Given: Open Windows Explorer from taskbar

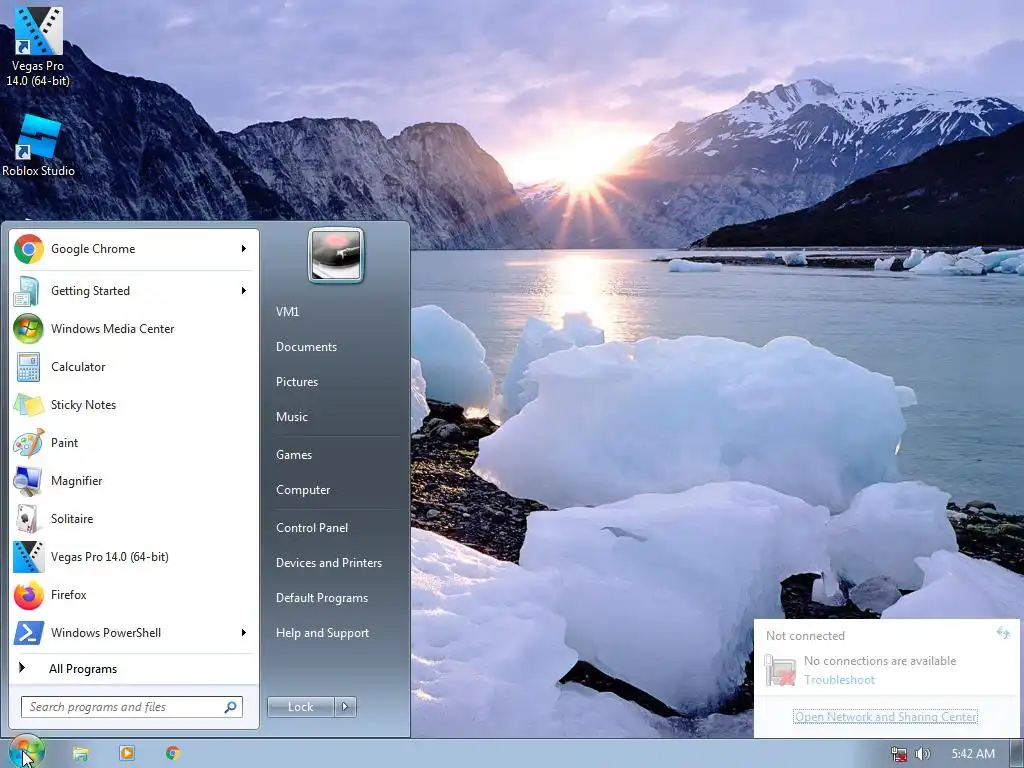Looking at the screenshot, I should [80, 754].
